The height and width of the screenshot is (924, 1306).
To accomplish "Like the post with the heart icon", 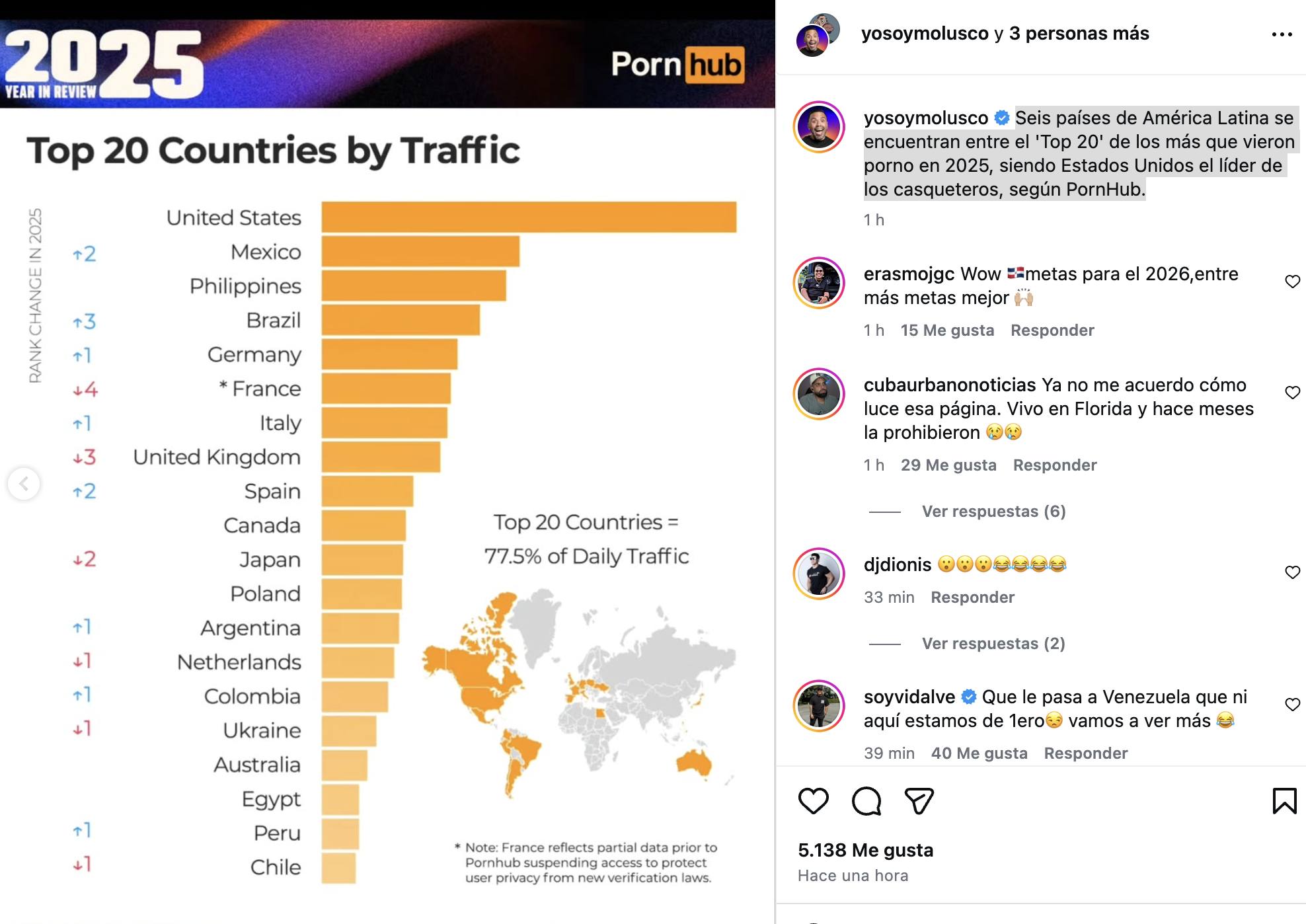I will click(813, 801).
